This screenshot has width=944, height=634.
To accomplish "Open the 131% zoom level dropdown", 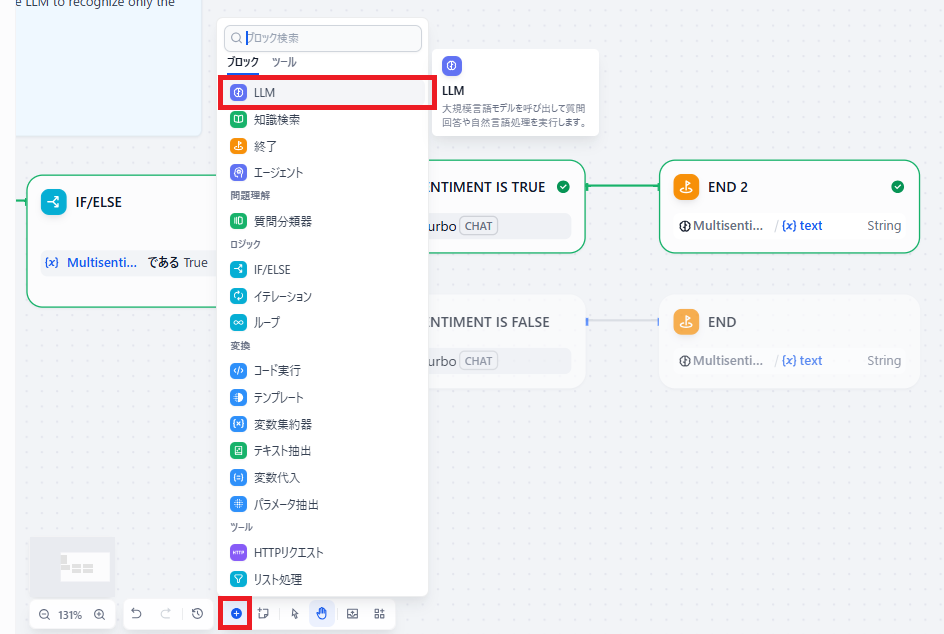I will click(72, 615).
